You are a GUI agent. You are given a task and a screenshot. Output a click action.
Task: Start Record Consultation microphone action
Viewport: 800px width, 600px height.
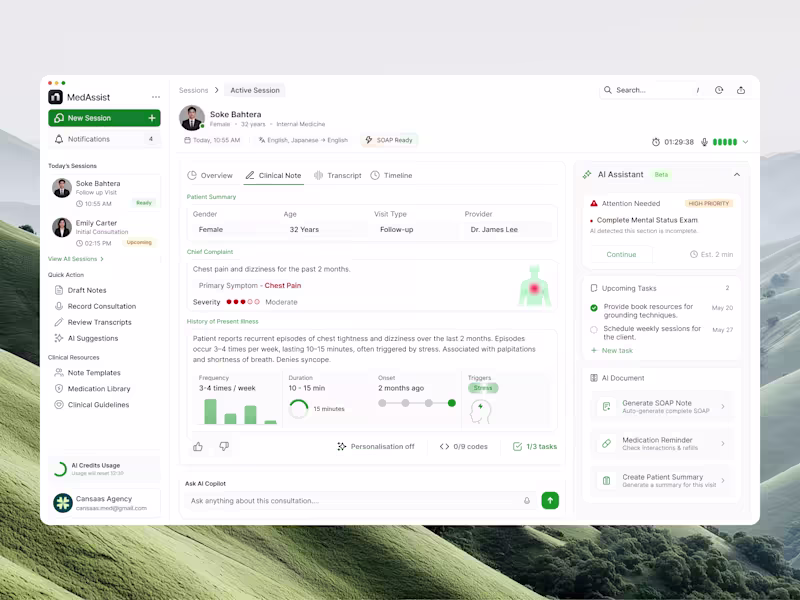(x=95, y=306)
